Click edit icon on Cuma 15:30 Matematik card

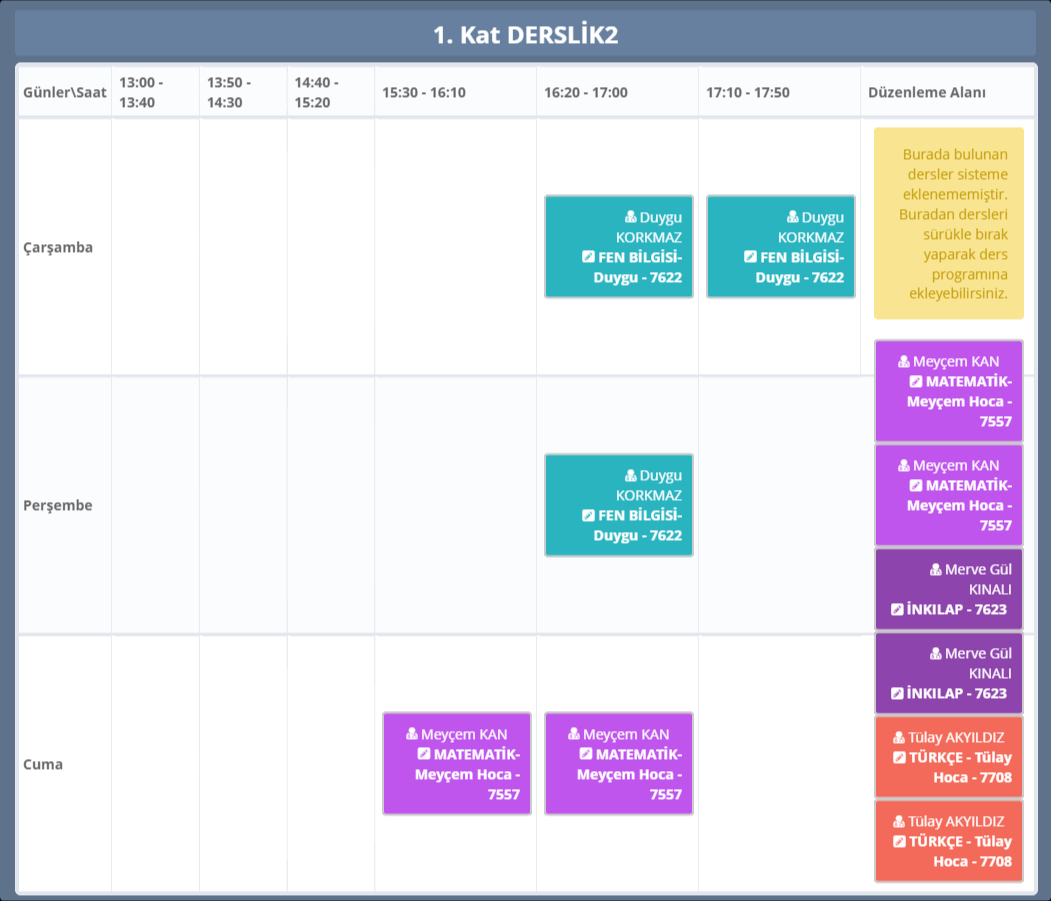(x=424, y=754)
